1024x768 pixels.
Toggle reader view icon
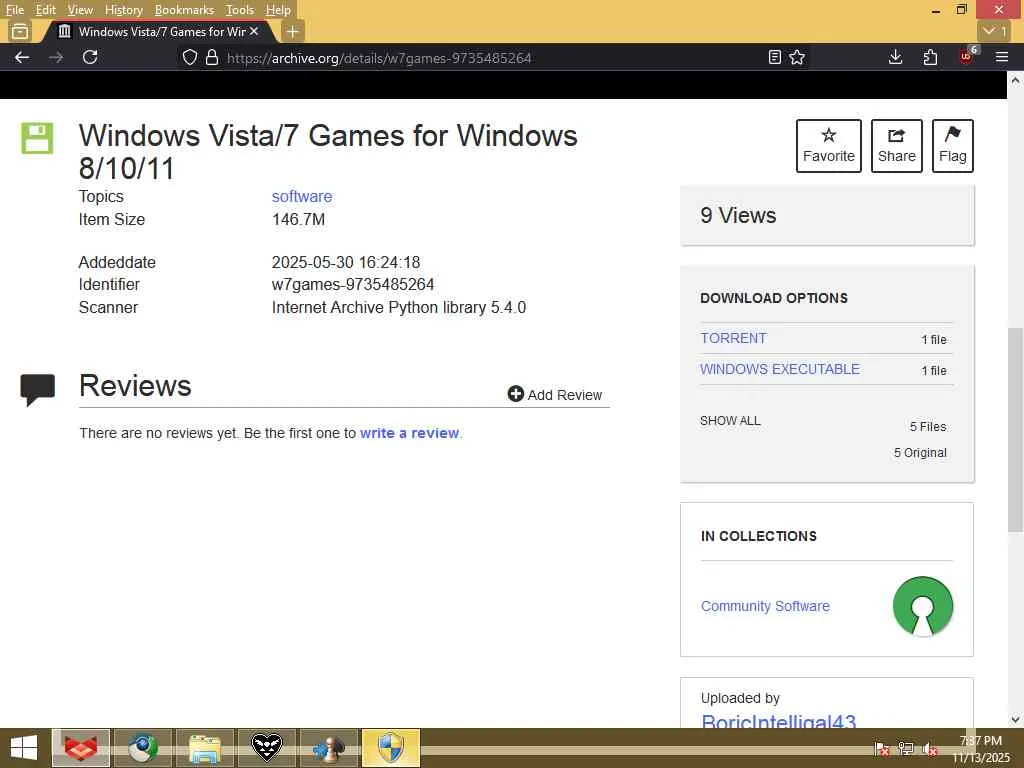775,57
